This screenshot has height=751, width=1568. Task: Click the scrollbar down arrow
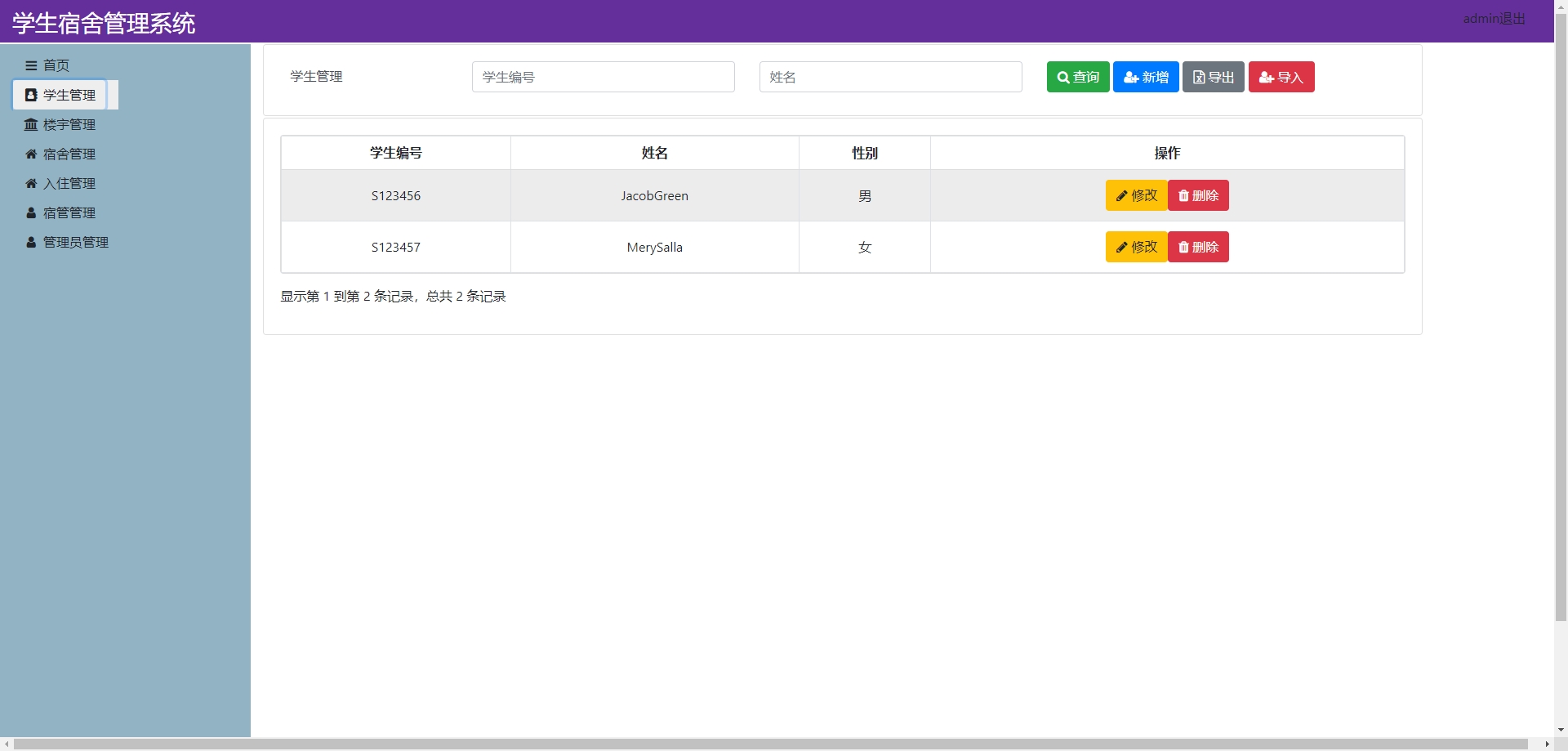1561,730
